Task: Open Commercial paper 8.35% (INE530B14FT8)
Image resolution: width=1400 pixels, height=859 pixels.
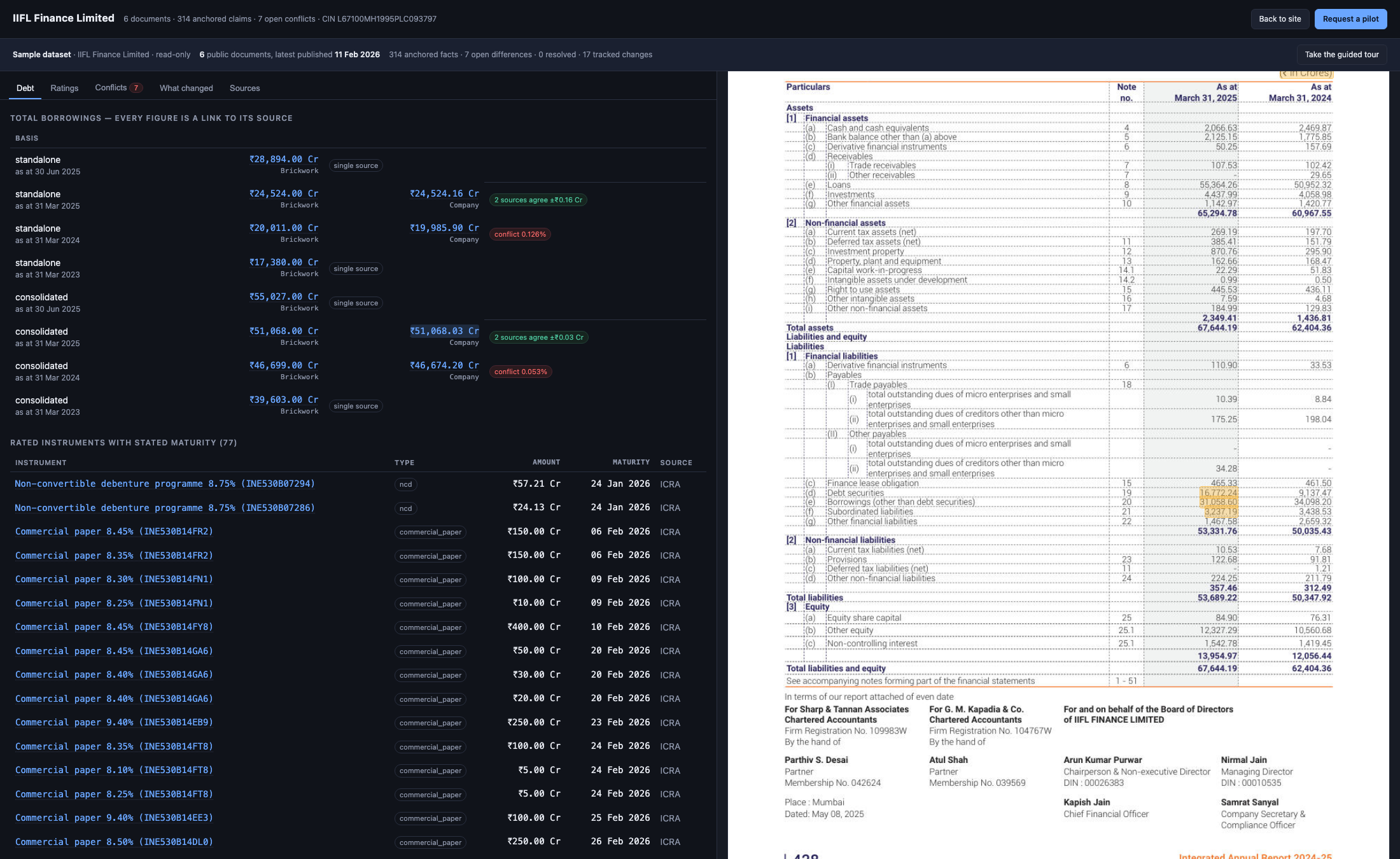Action: pyautogui.click(x=114, y=746)
